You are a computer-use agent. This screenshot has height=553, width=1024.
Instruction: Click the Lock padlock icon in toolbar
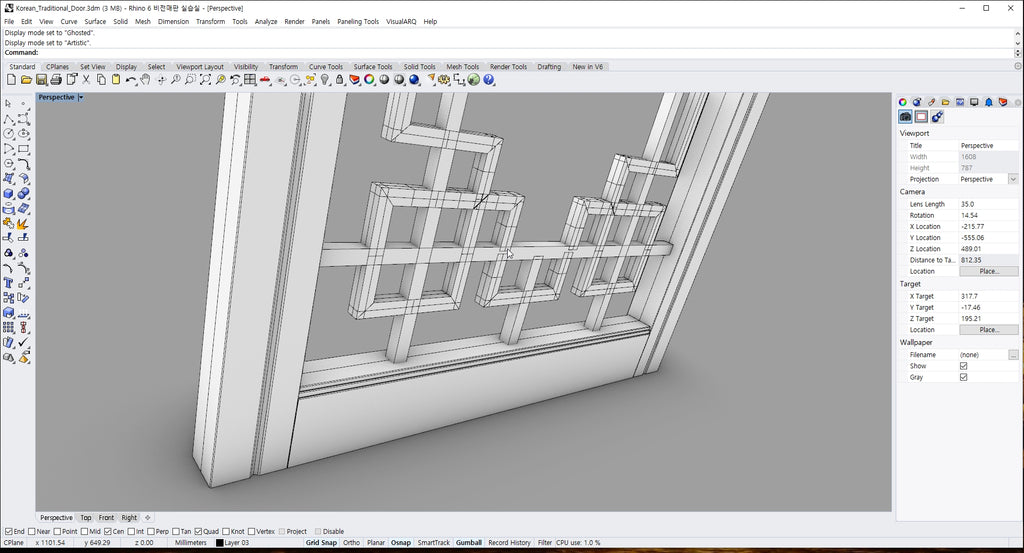point(340,80)
